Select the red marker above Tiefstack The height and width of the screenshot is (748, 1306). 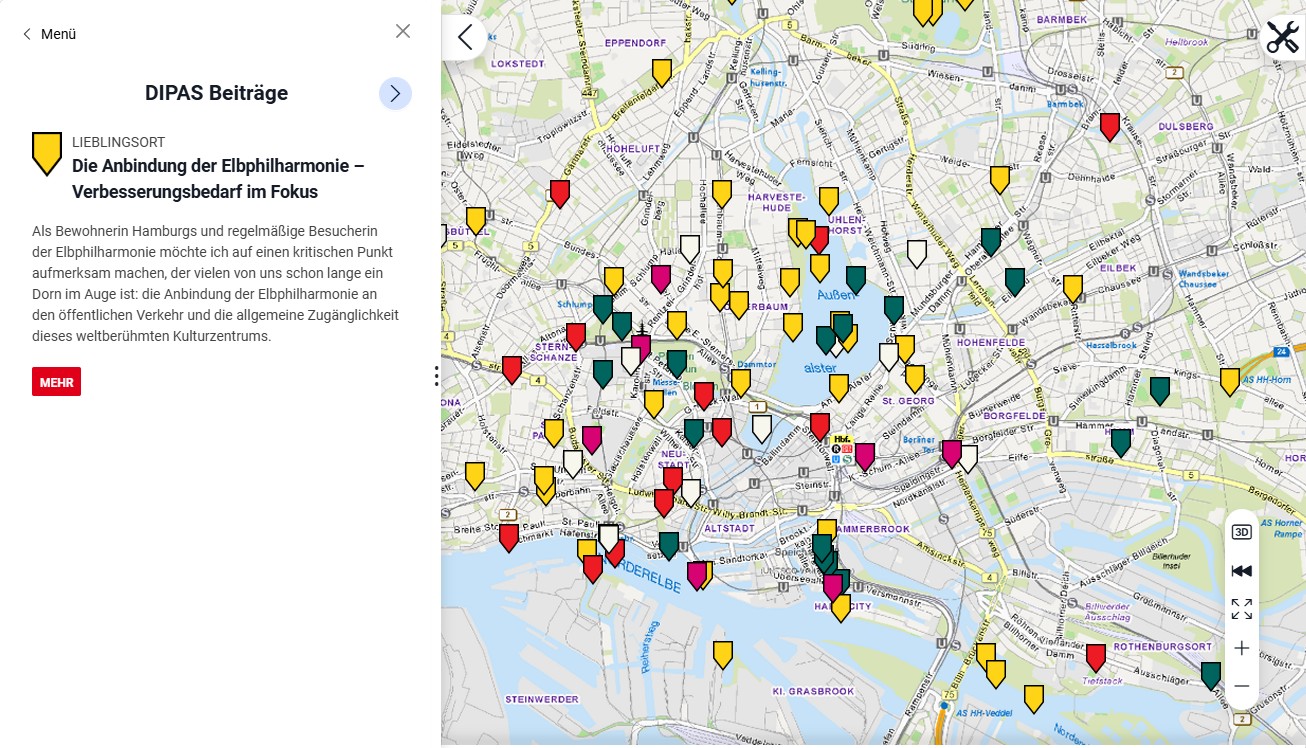[x=1096, y=658]
